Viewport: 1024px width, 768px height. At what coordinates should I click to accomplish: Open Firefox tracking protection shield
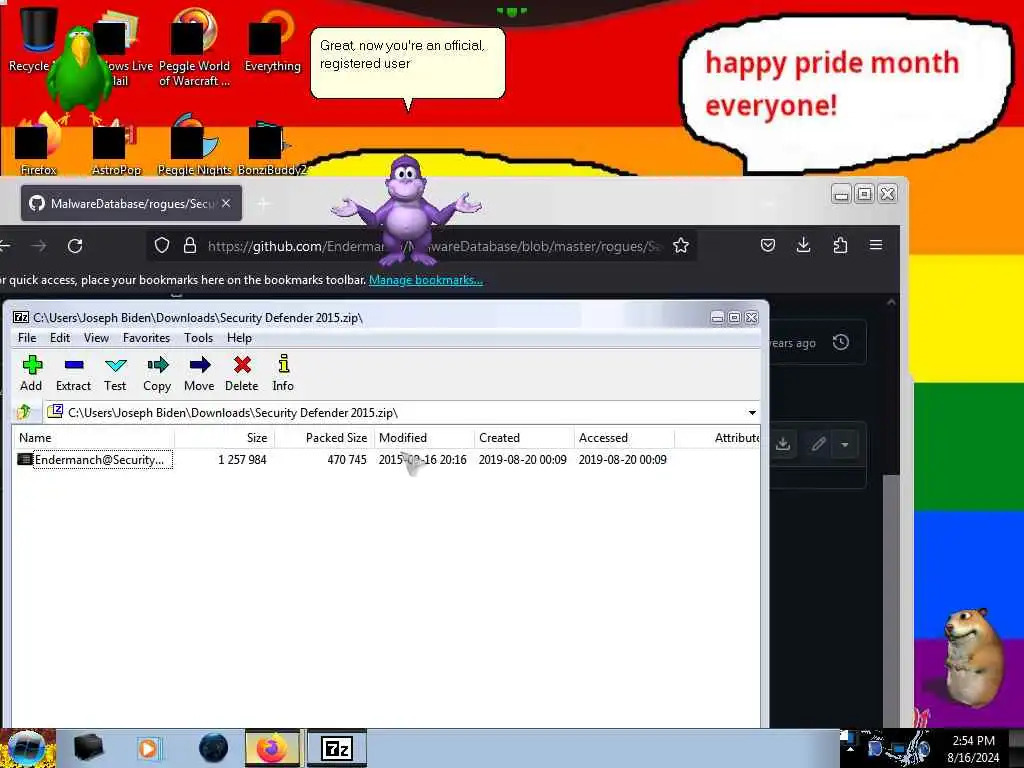click(161, 246)
